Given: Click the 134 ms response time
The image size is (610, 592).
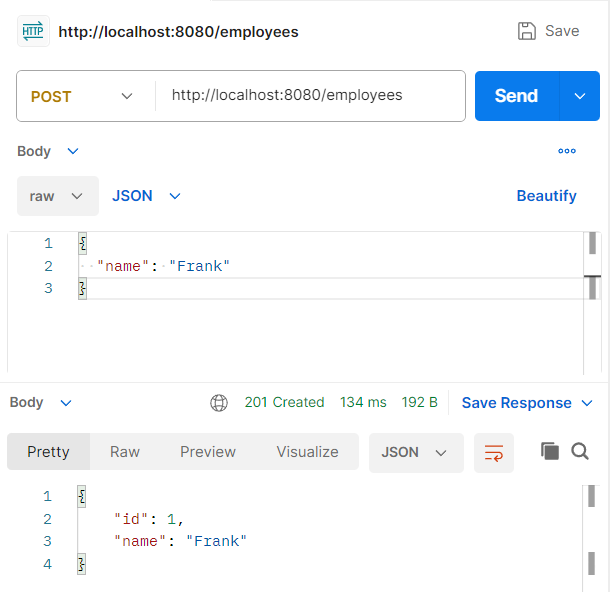Looking at the screenshot, I should click(363, 402).
